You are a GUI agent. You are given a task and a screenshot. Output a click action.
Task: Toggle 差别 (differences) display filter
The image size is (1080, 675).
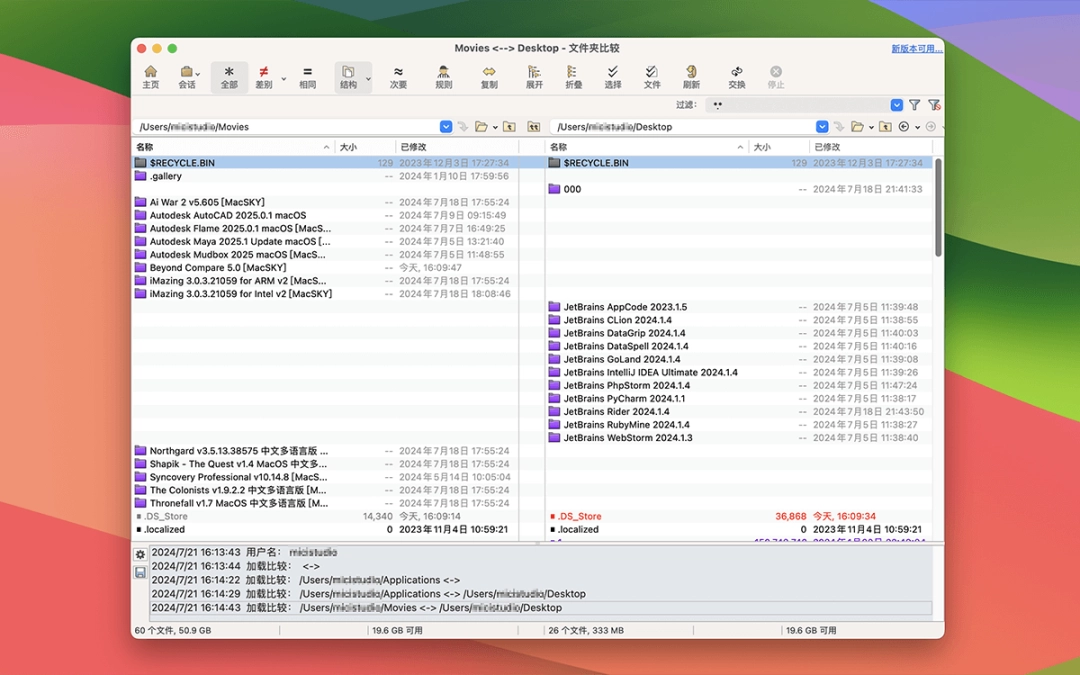tap(264, 77)
